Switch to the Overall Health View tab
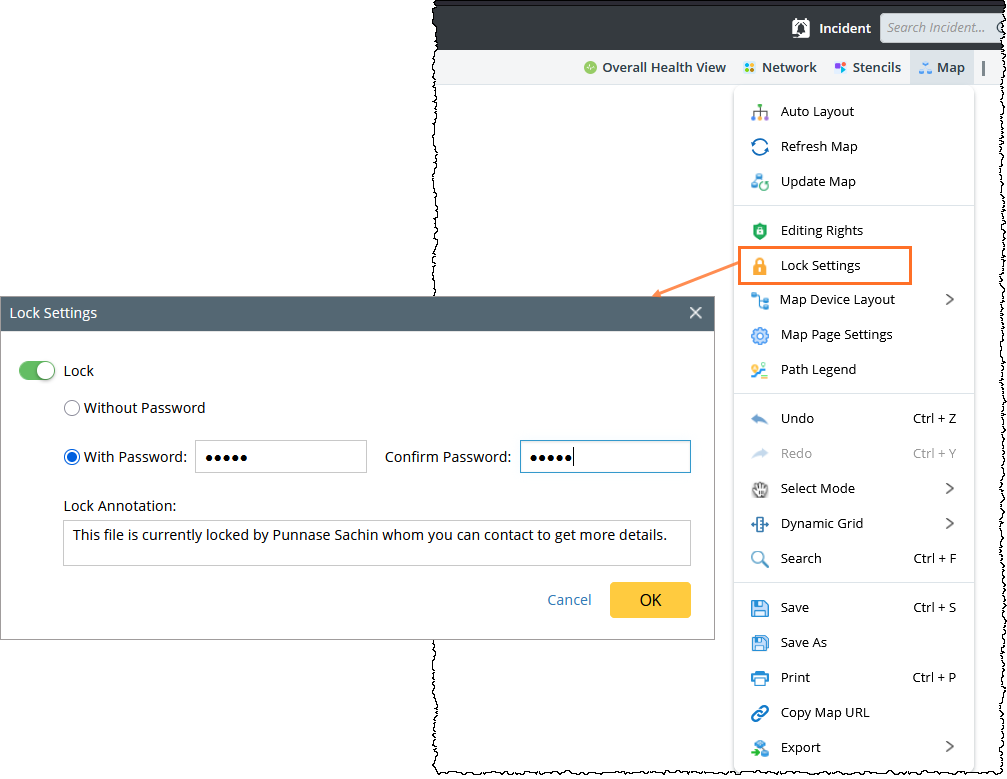The width and height of the screenshot is (1007, 779). 655,68
